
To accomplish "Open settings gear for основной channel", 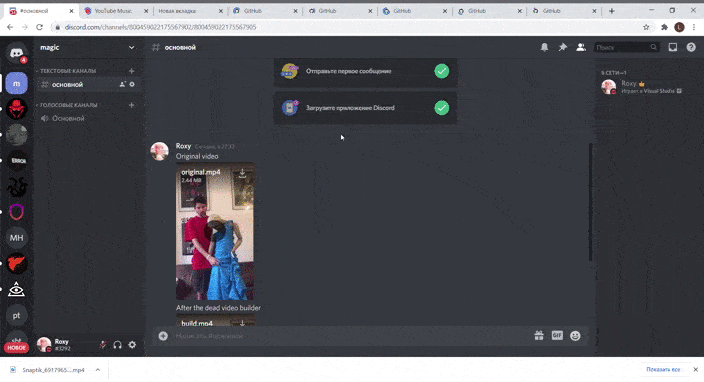I will pos(132,84).
